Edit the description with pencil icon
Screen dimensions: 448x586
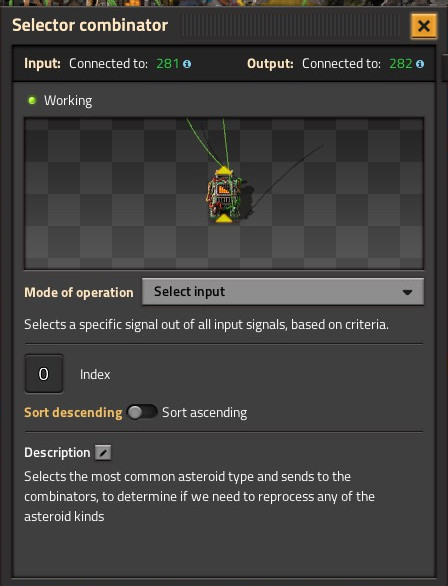click(x=103, y=453)
